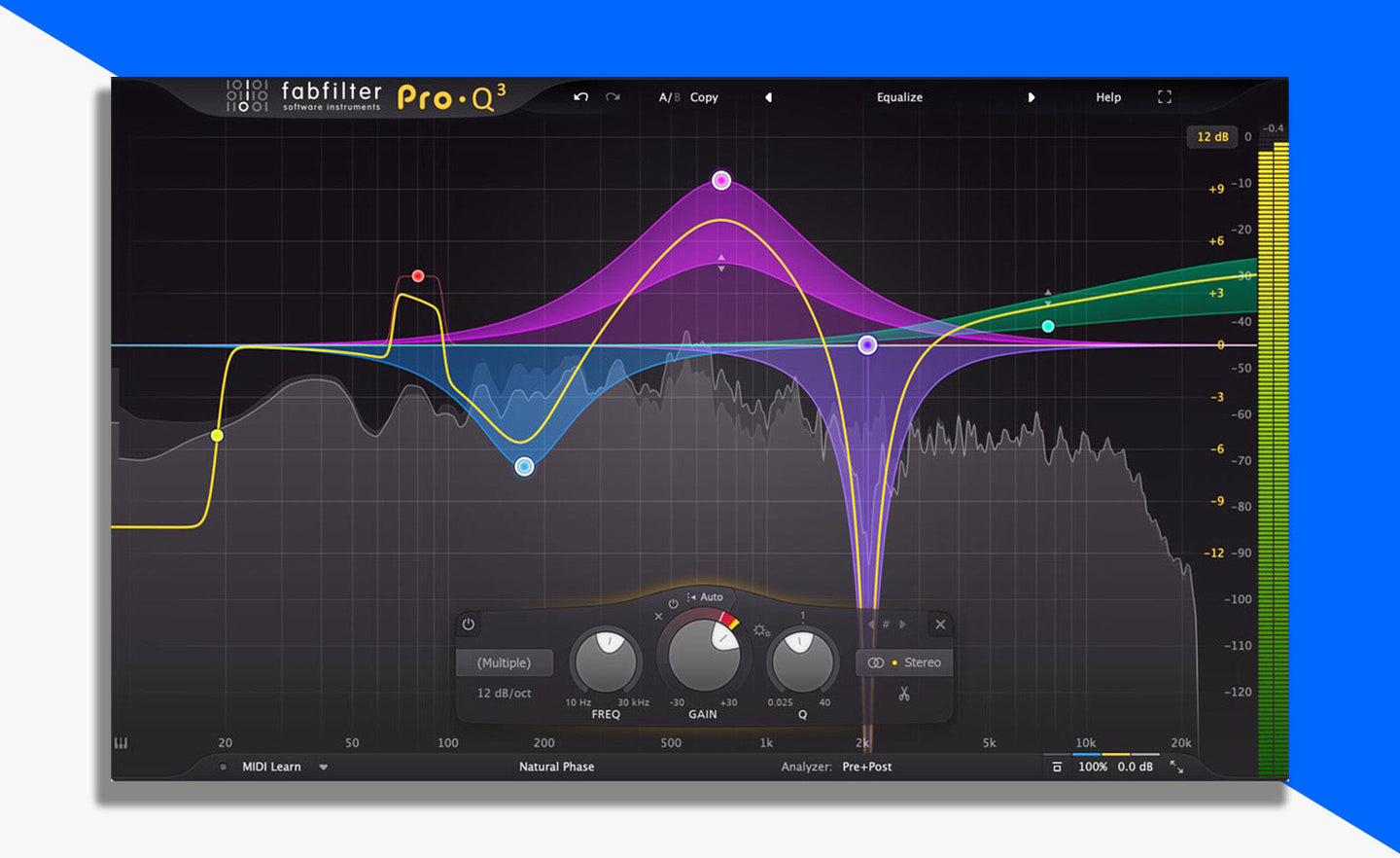Click the Q knob
This screenshot has height=858, width=1400.
coord(802,661)
